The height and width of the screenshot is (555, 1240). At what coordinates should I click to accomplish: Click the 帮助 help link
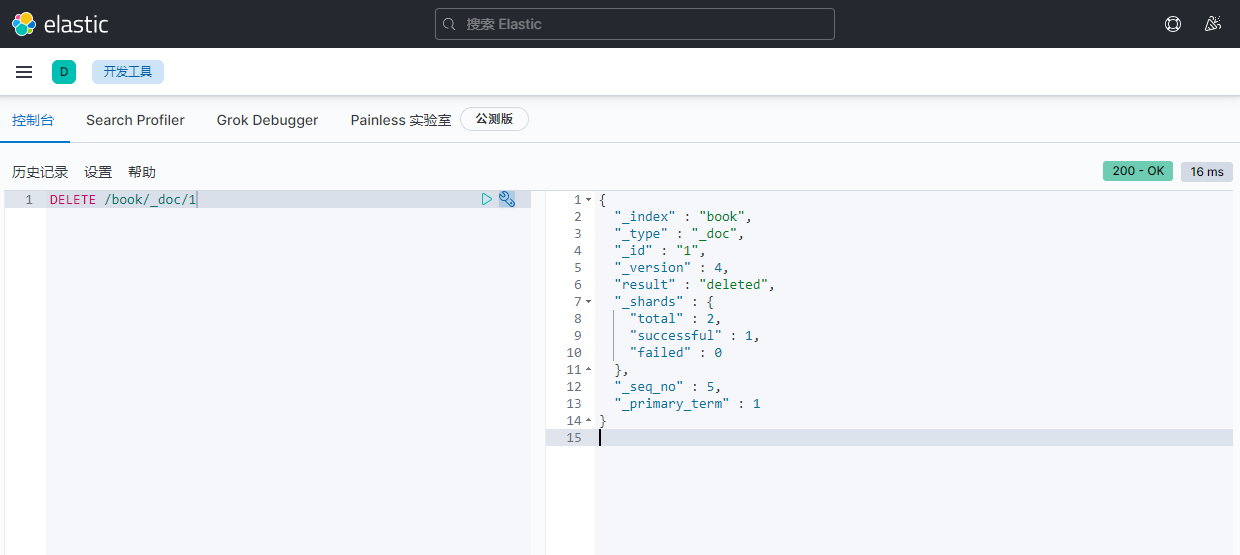[x=142, y=172]
